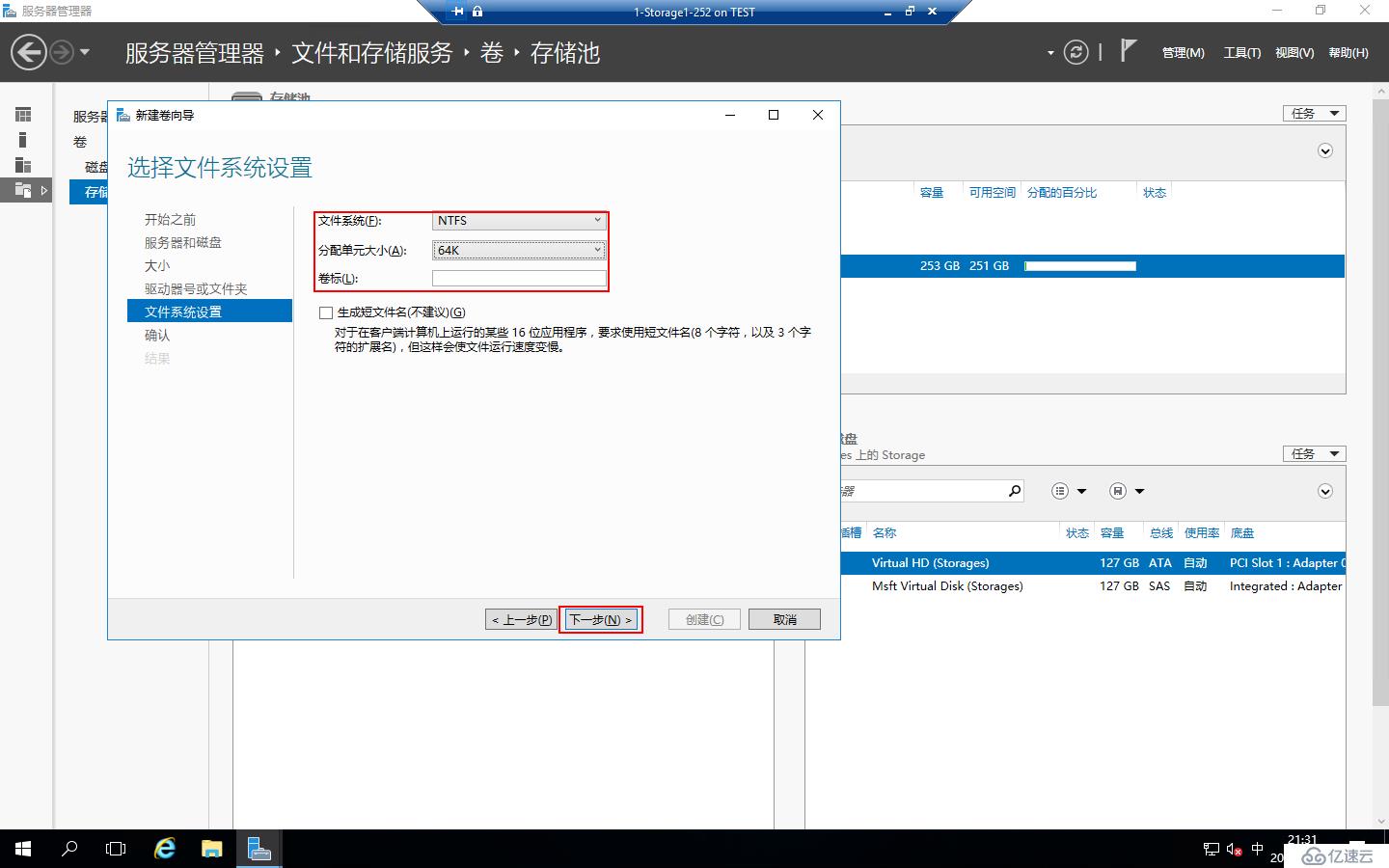
Task: Sort by 分配的百分比 column
Action: [x=1062, y=193]
